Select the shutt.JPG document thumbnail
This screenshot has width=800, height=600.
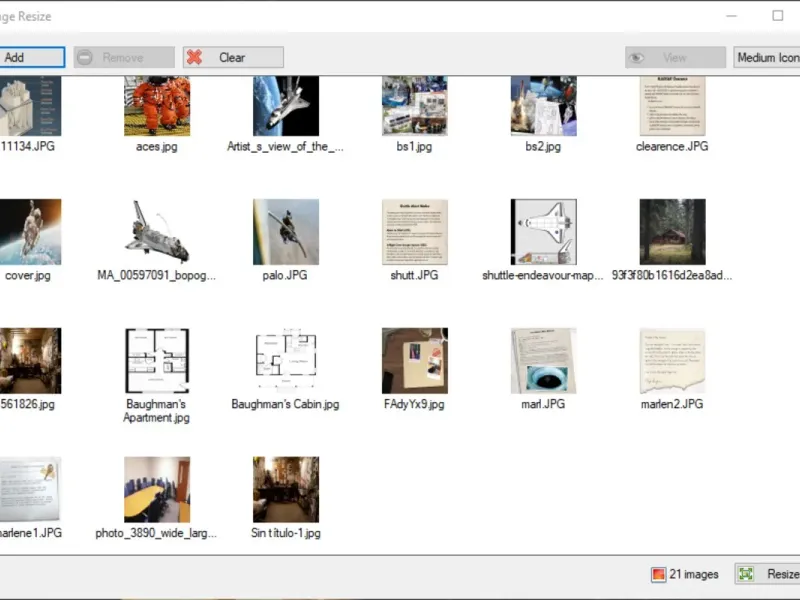415,232
